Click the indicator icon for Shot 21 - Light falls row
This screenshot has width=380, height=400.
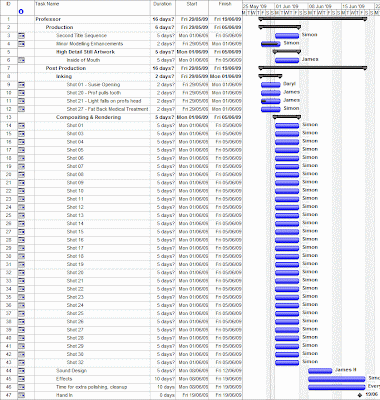click(x=22, y=101)
